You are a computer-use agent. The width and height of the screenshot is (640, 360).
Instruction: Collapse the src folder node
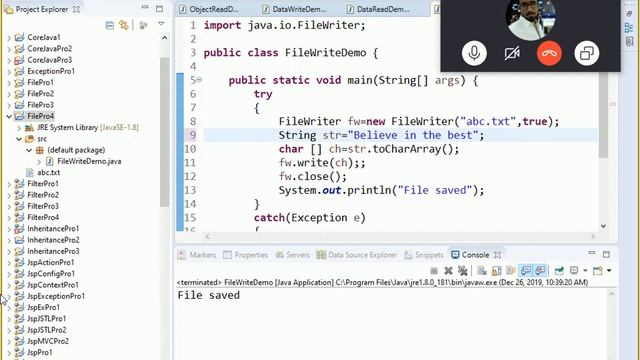(x=19, y=139)
